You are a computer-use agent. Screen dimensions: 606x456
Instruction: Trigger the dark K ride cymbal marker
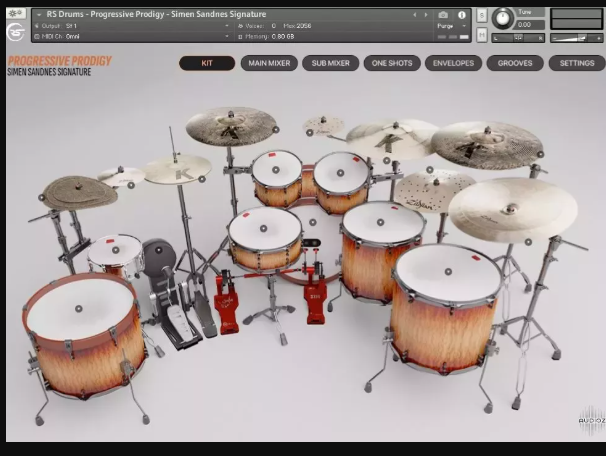[x=540, y=154]
